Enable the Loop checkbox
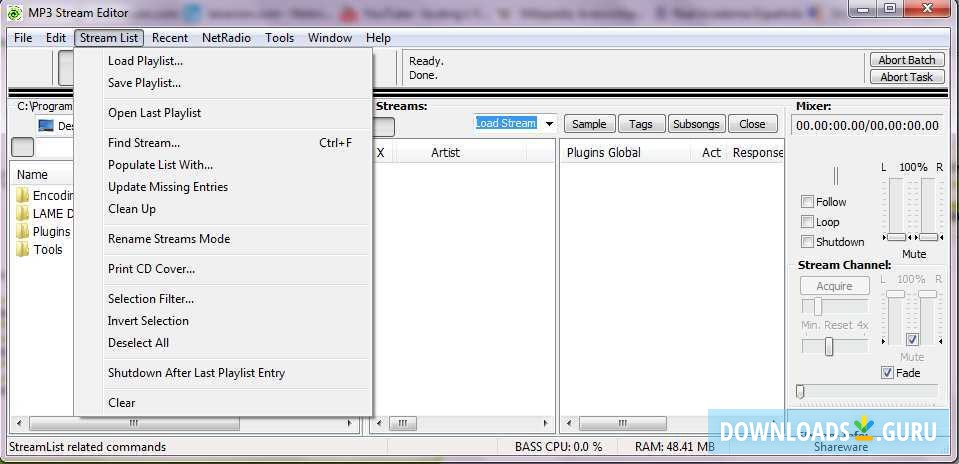Screen dimensions: 959x464 tap(807, 222)
